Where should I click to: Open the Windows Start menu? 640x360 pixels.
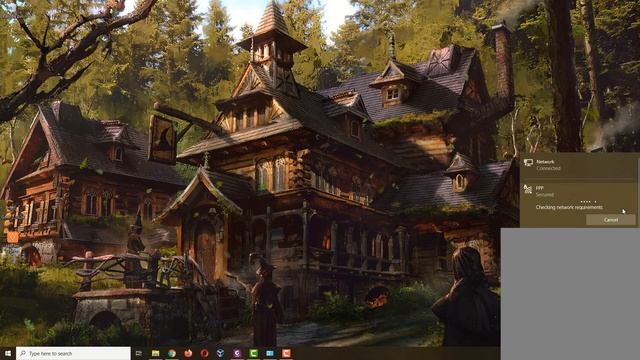[x=8, y=353]
